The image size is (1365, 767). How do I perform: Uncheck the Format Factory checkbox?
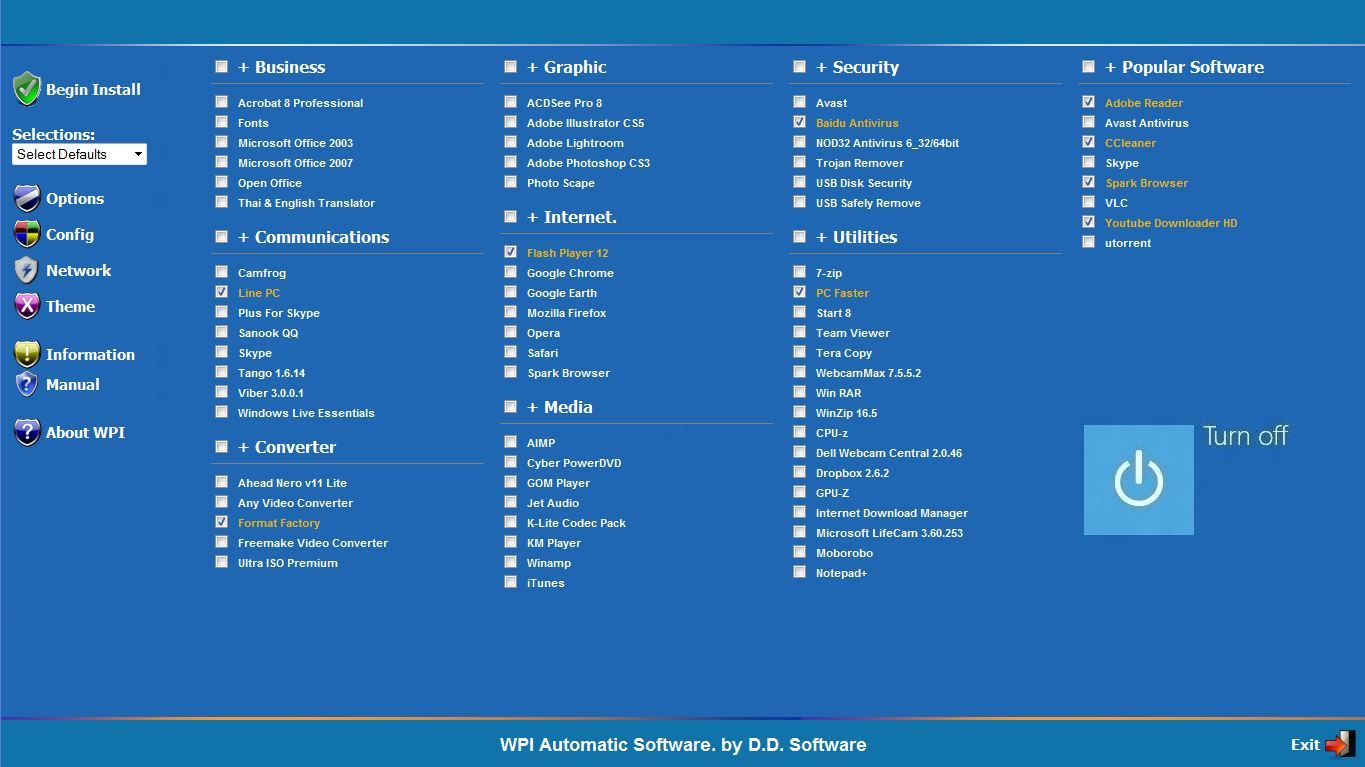[x=222, y=522]
